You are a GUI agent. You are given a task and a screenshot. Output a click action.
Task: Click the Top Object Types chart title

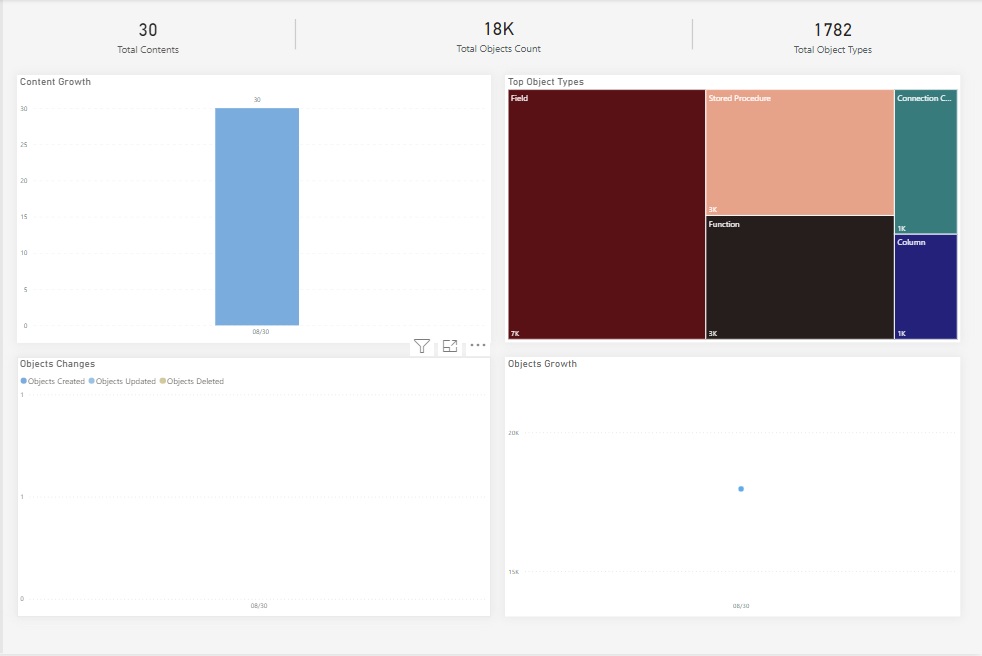546,82
